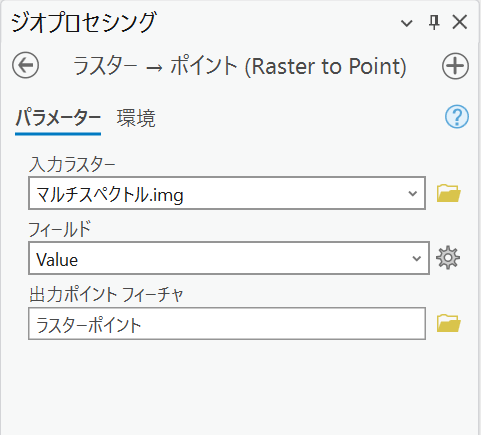This screenshot has height=435, width=481.
Task: Open tool help via the blue question mark
Action: click(x=457, y=117)
